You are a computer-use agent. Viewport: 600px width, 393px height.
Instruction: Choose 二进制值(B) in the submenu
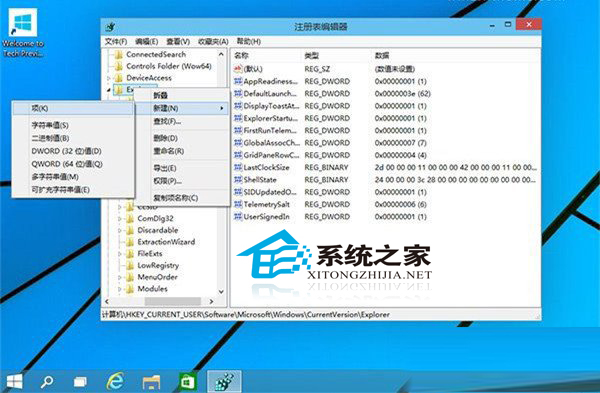[73, 138]
